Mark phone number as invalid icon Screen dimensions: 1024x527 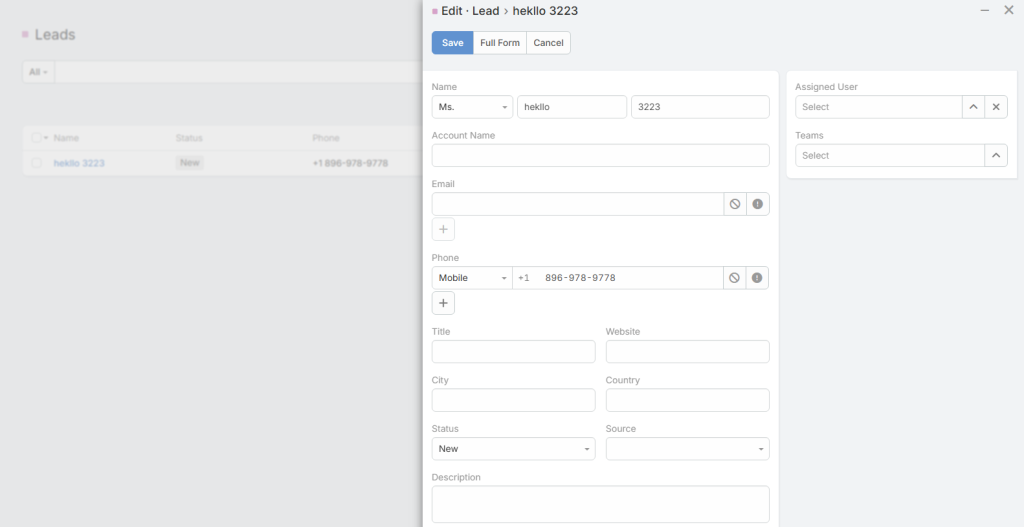point(757,278)
